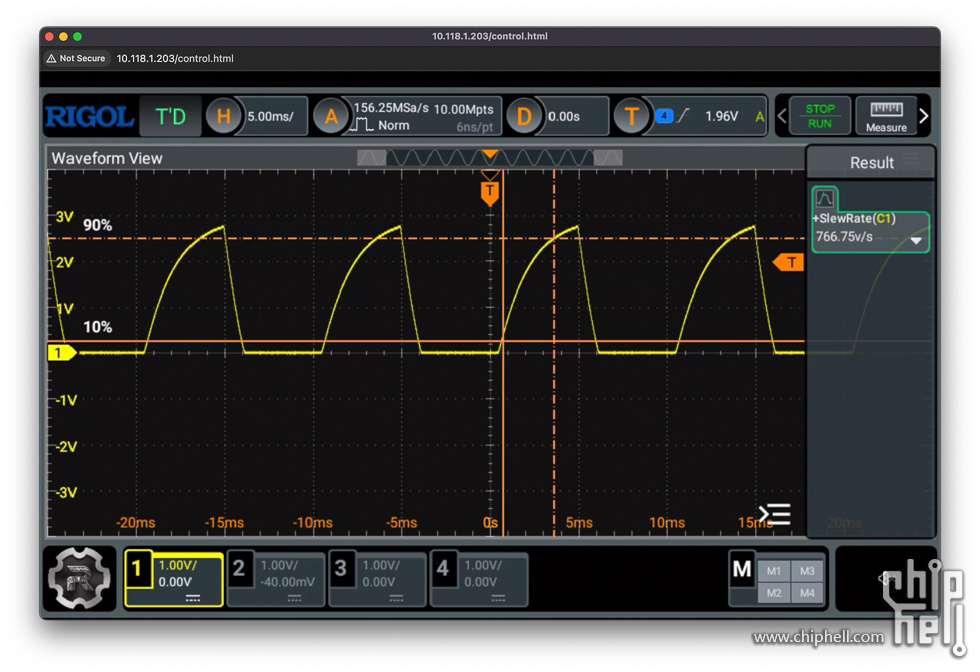Image resolution: width=980 pixels, height=672 pixels.
Task: Click channel 3 1.00V/ scale readout
Action: click(x=381, y=565)
